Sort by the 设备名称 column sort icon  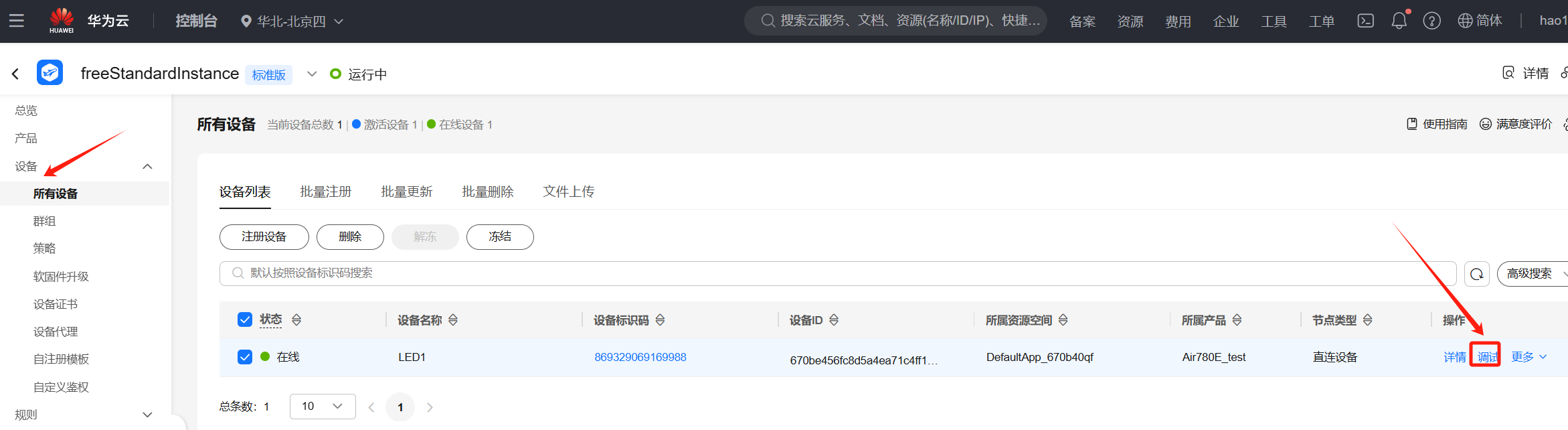tap(453, 320)
